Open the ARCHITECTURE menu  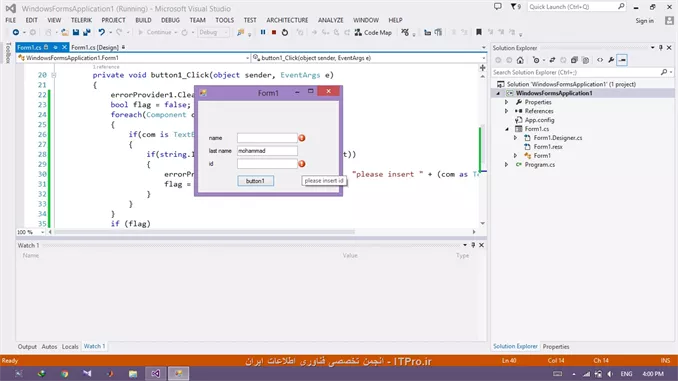287,20
